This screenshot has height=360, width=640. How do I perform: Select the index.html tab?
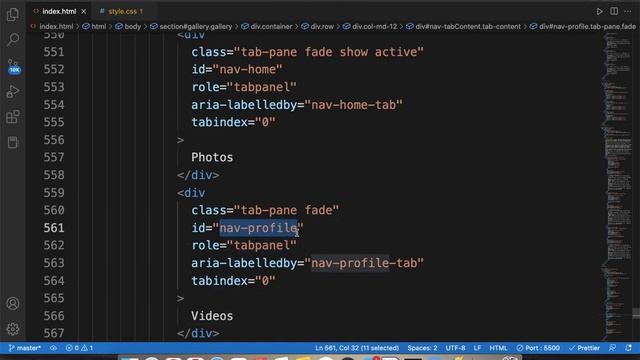(59, 11)
